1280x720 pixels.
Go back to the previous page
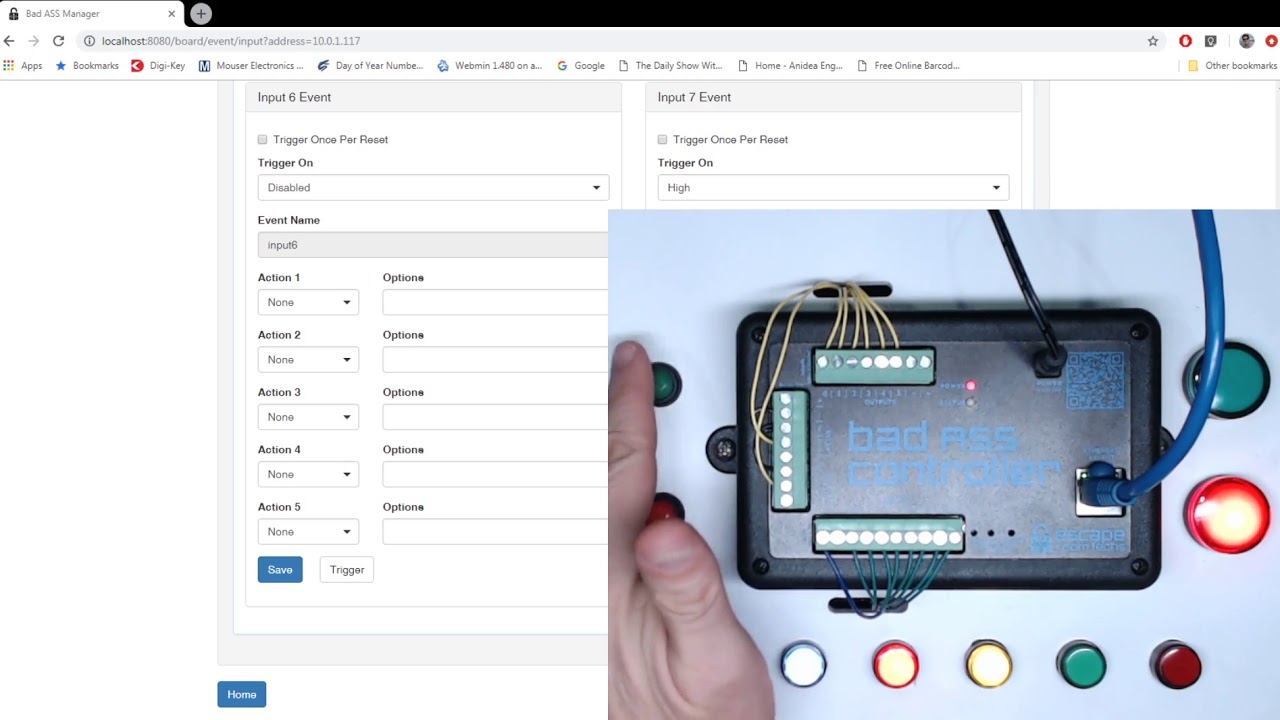(x=10, y=41)
